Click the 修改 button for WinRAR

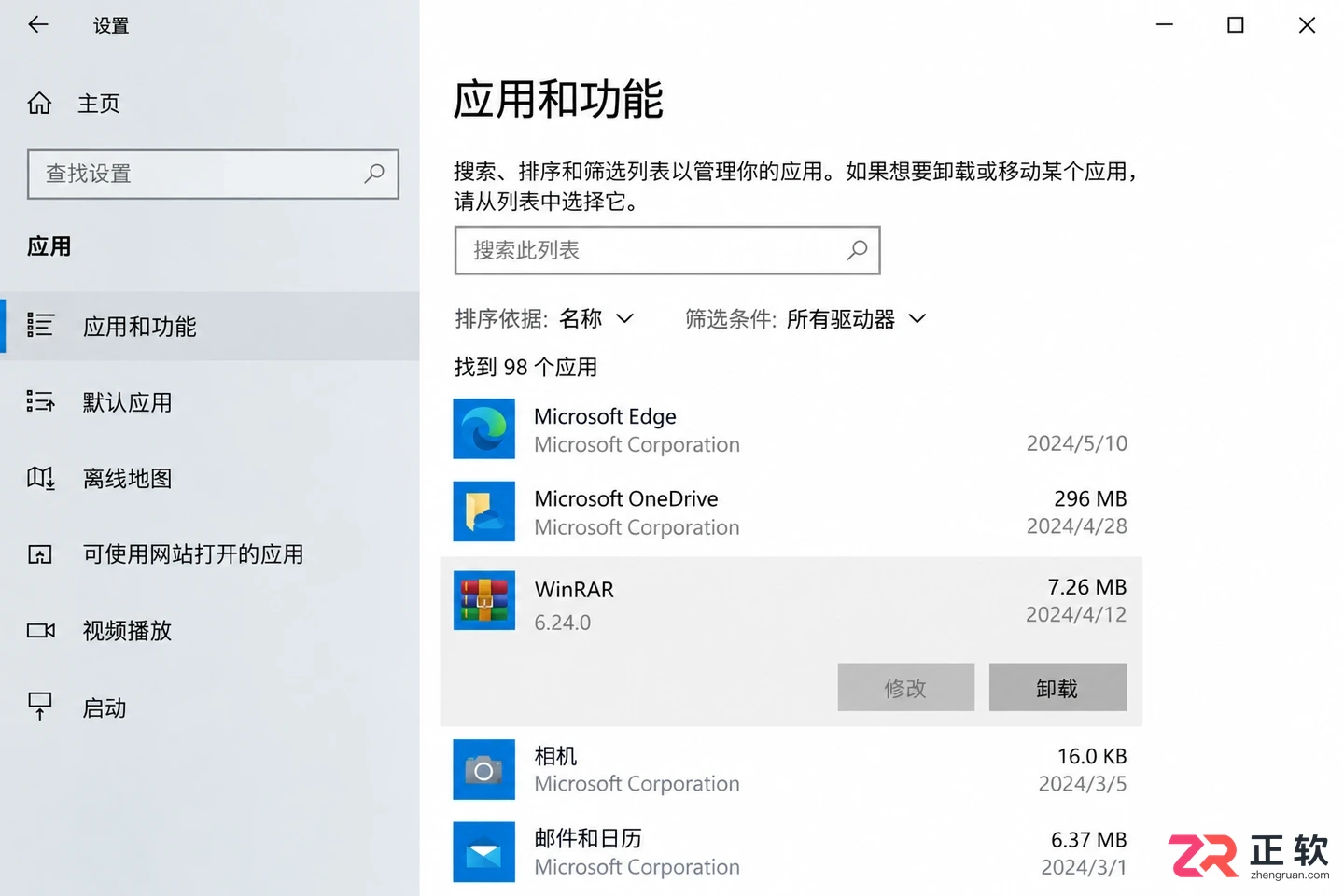tap(905, 688)
